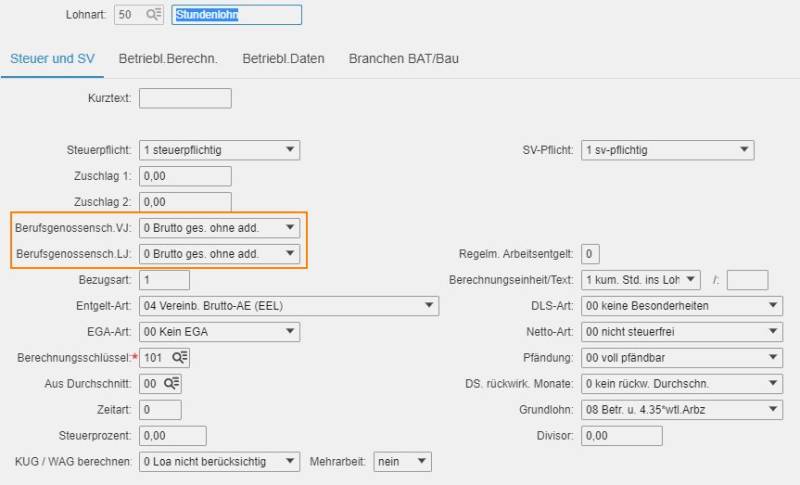Click the Netto-Art label
Screen dimensions: 800x485
550,332
